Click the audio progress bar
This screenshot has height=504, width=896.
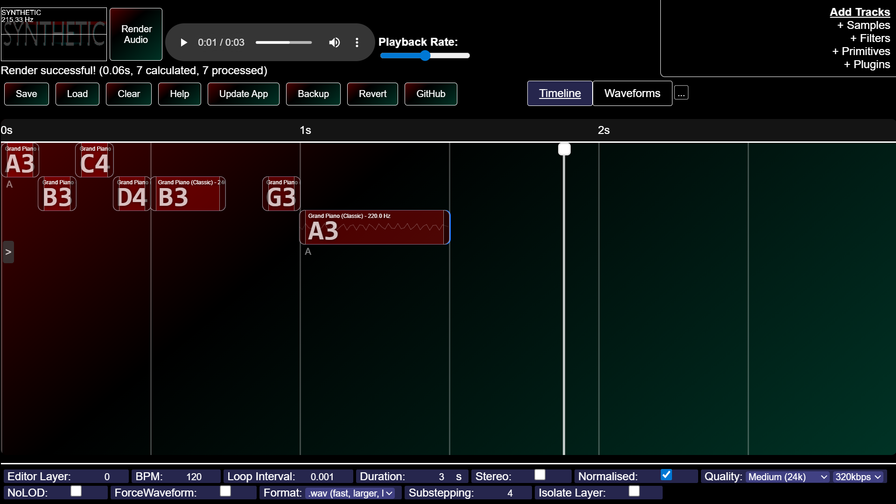283,42
